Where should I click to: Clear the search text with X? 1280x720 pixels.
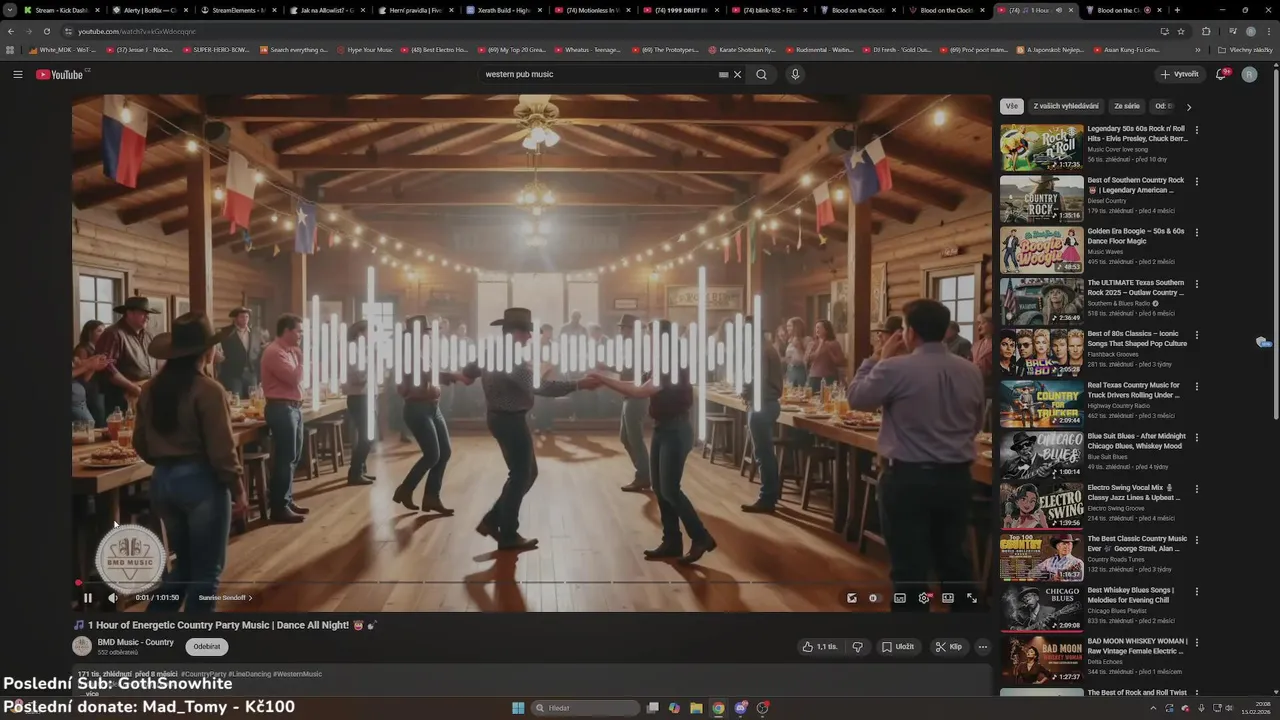click(x=738, y=74)
